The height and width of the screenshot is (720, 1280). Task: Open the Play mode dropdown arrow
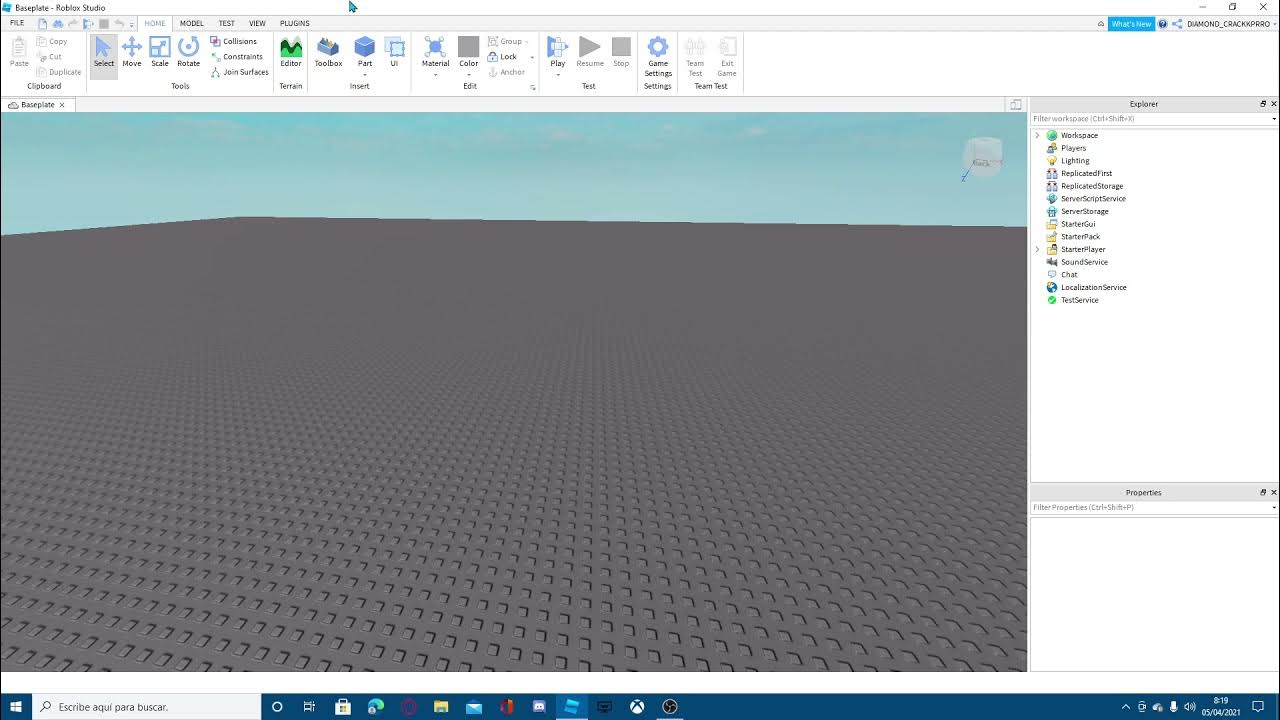point(558,75)
